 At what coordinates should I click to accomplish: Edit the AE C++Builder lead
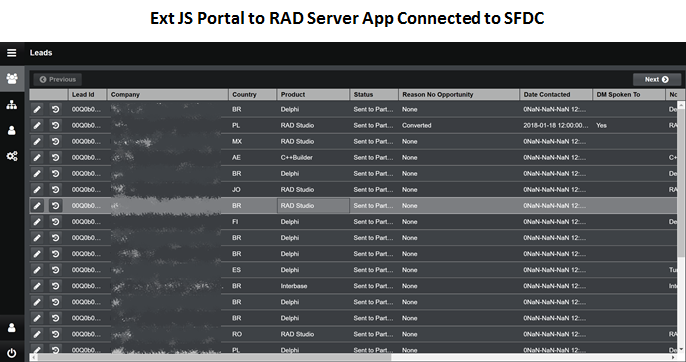pyautogui.click(x=37, y=158)
